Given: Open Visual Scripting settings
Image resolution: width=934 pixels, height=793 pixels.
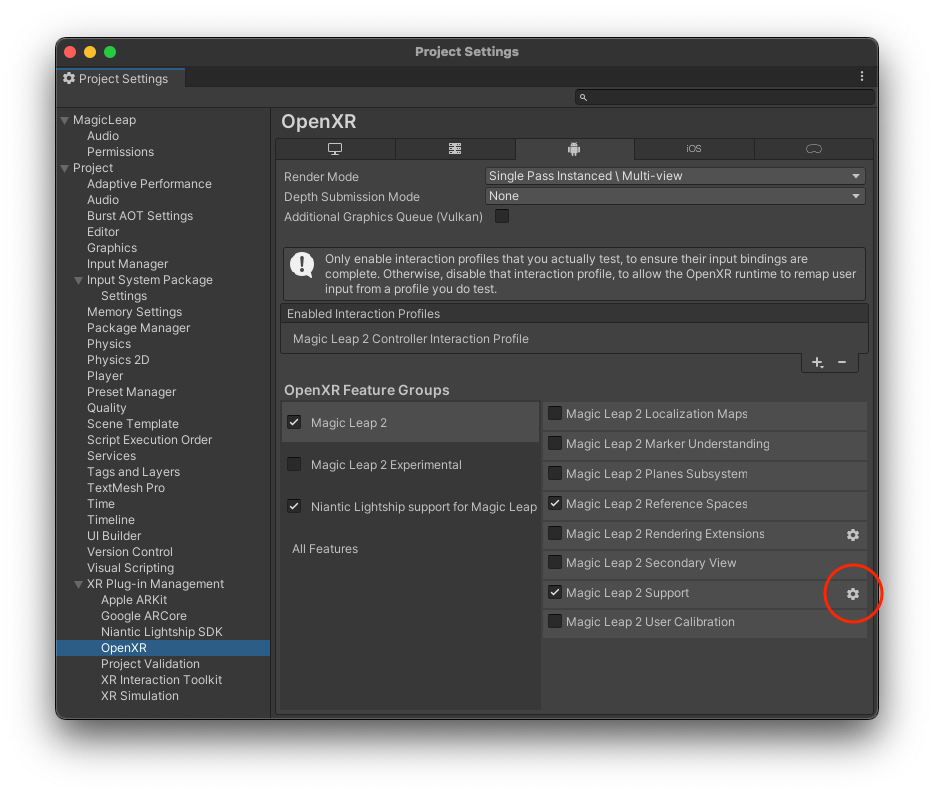Looking at the screenshot, I should [130, 568].
